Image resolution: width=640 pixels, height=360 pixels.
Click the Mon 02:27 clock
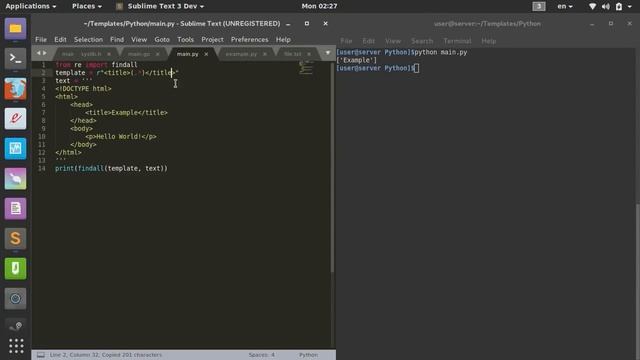tap(319, 6)
